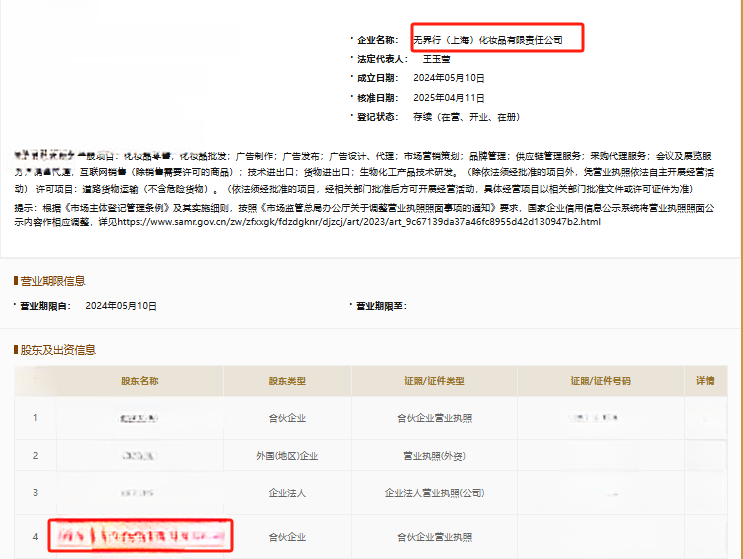Click the business scope paragraph mentioning 广告制作
743x559 pixels.
coord(364,172)
